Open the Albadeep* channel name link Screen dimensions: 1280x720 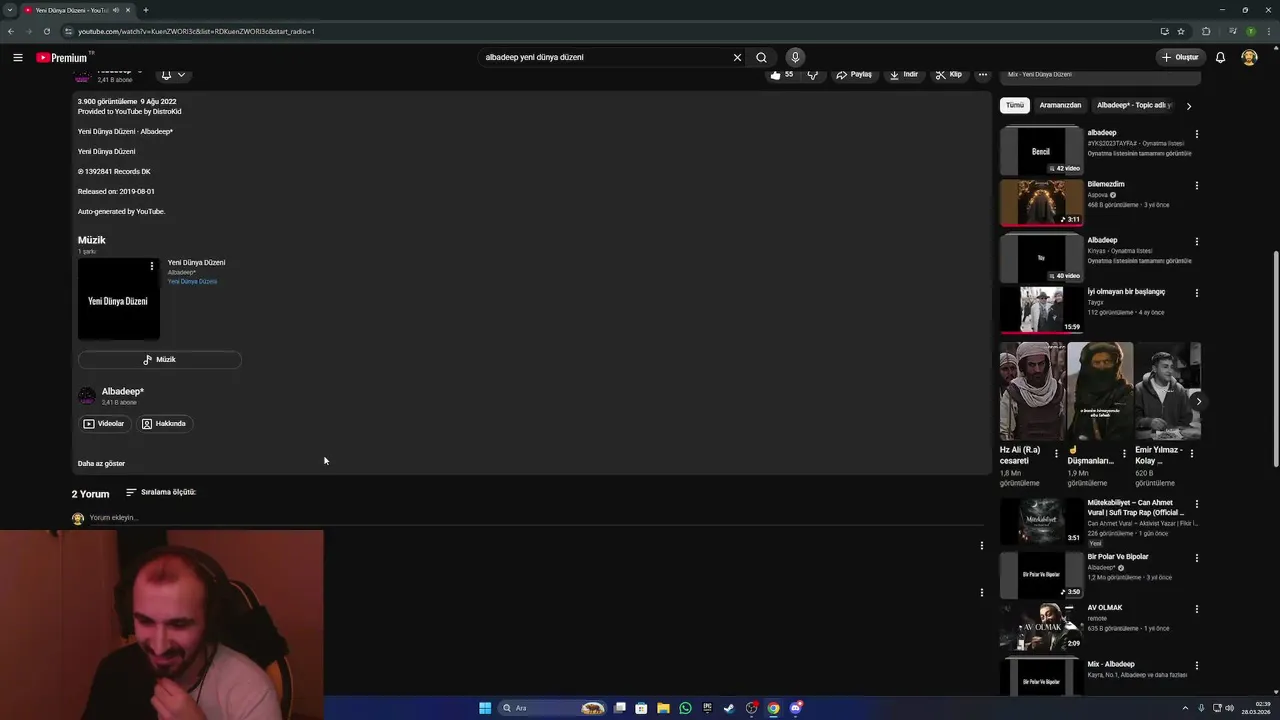tap(122, 391)
